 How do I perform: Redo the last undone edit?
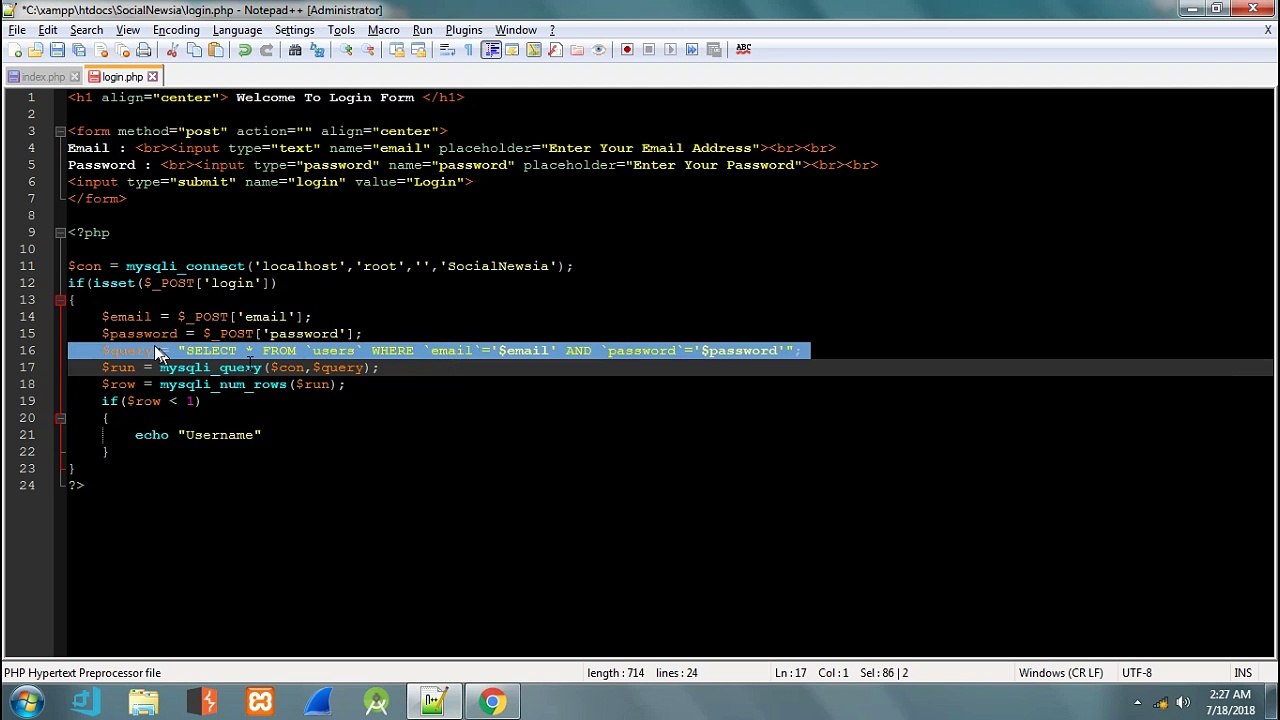point(267,49)
